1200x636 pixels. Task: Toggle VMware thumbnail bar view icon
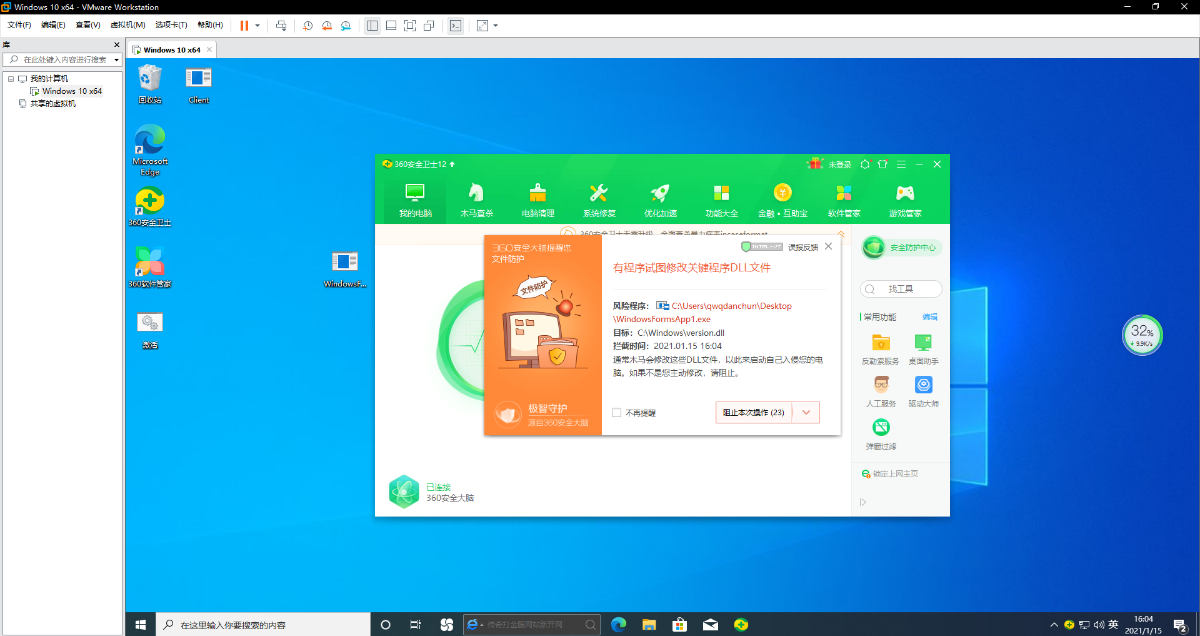click(391, 25)
